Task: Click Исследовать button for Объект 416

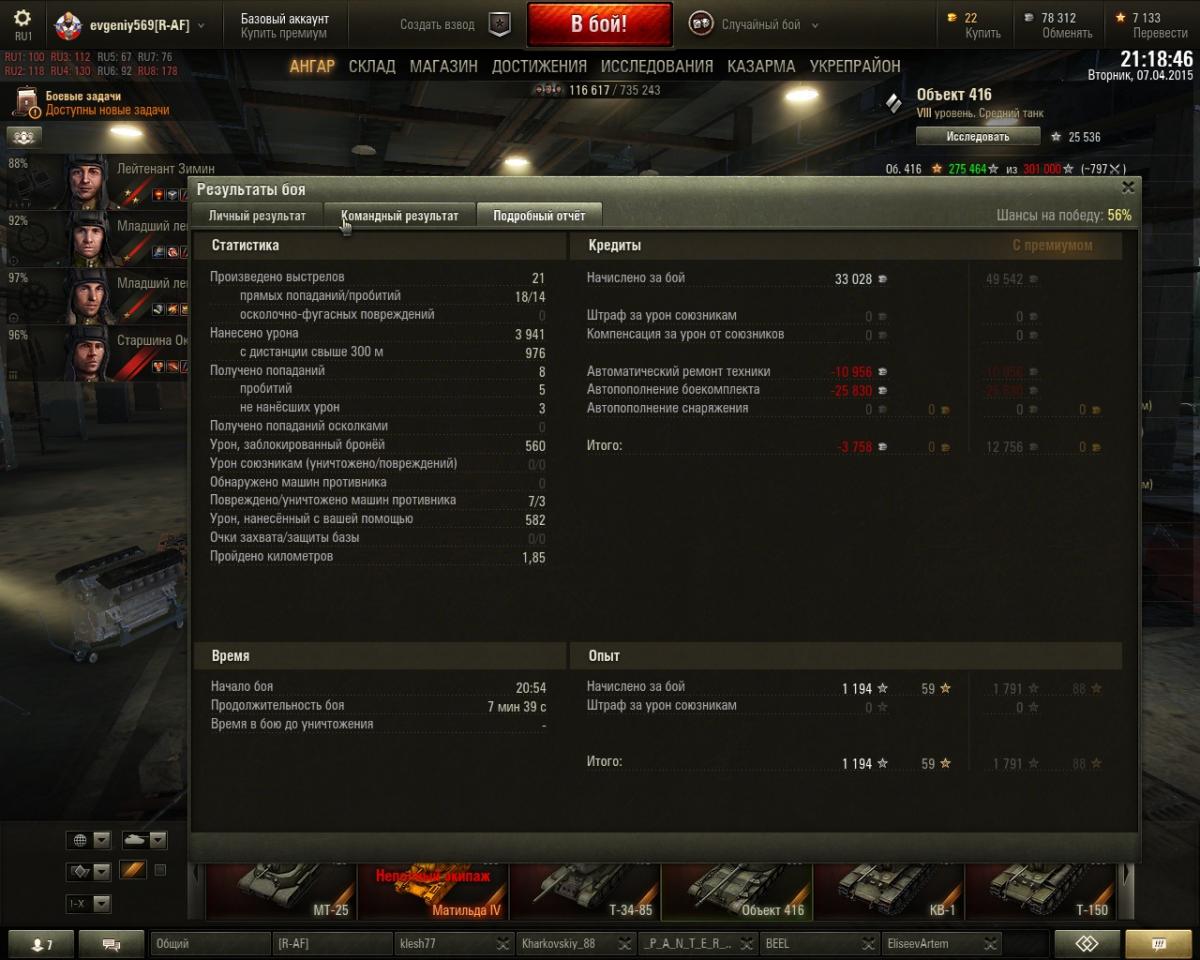Action: (x=978, y=136)
